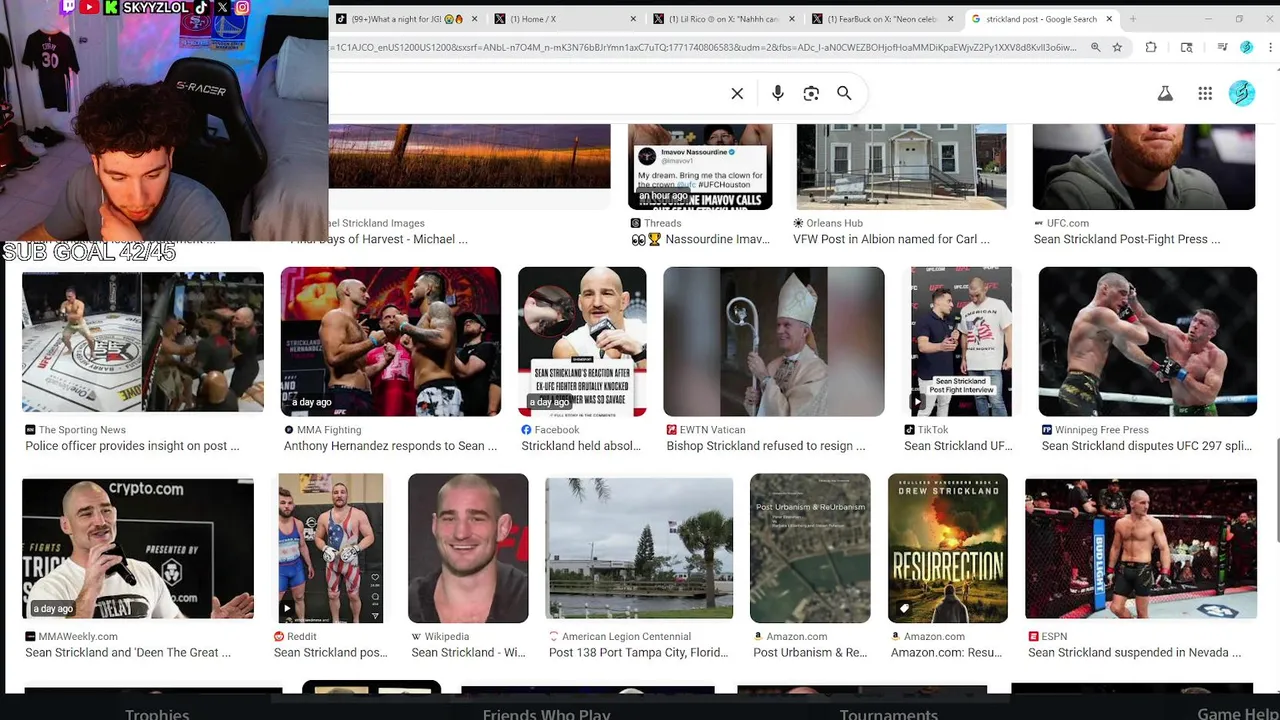Bookmark this page with the star icon
Viewport: 1280px width, 720px height.
click(x=1117, y=47)
